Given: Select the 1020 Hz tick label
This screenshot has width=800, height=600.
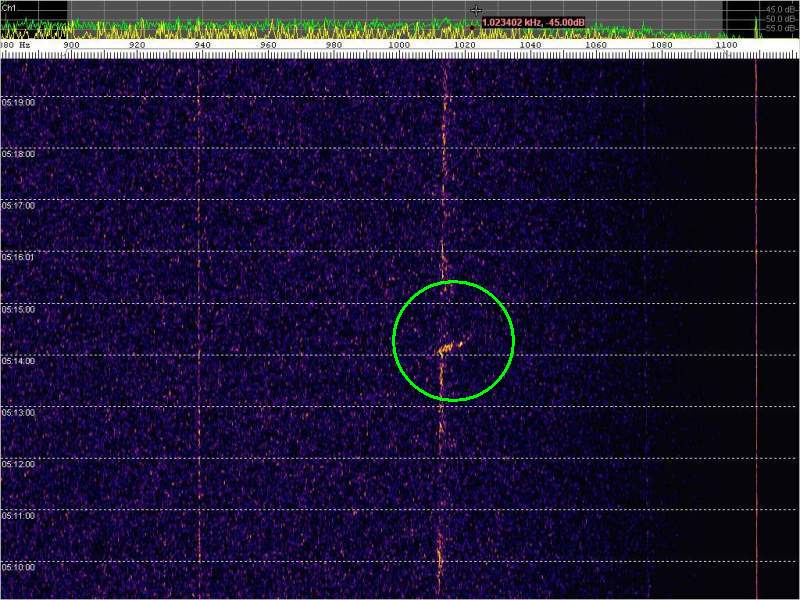Looking at the screenshot, I should pos(465,45).
